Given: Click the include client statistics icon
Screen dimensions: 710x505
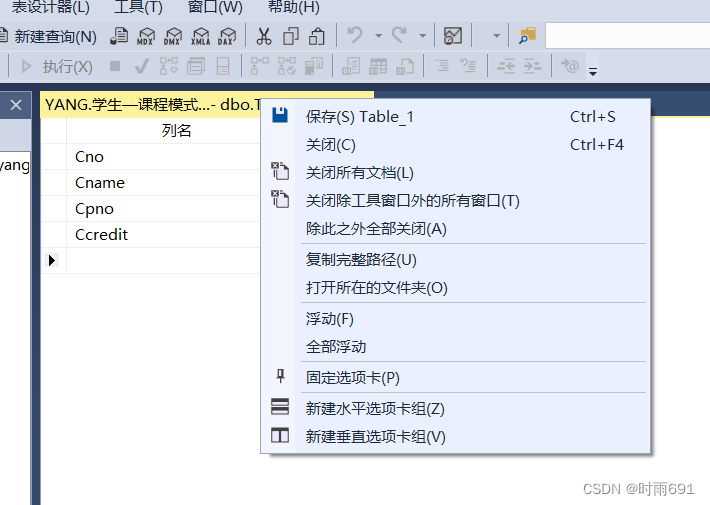Looking at the screenshot, I should tap(314, 67).
